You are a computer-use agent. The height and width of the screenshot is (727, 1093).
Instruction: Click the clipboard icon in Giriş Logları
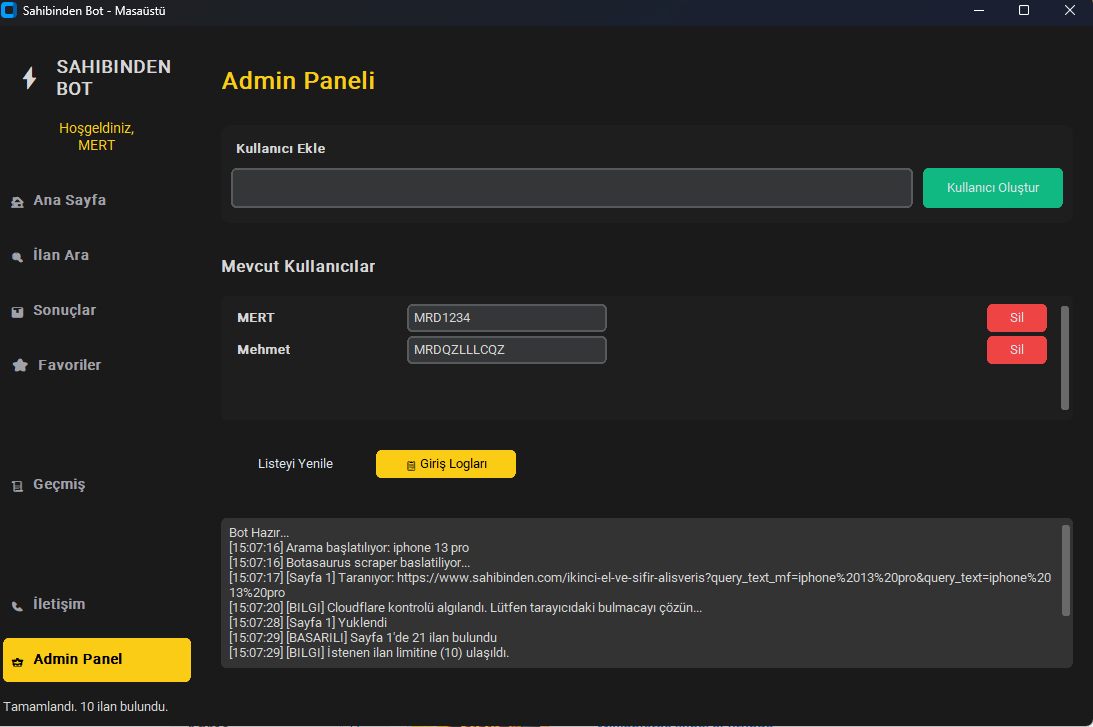click(x=411, y=466)
